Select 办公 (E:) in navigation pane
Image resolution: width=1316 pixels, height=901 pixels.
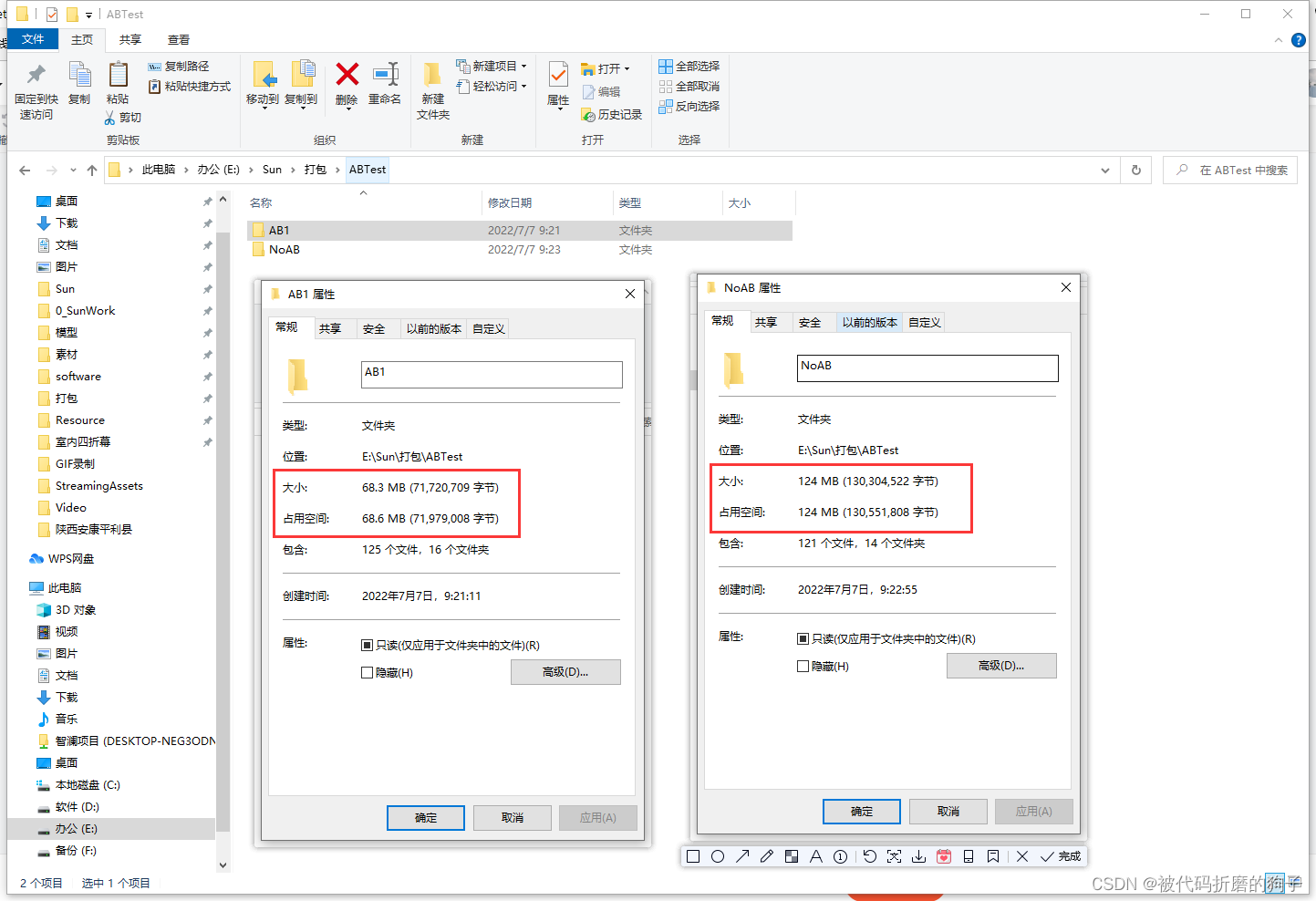tap(111, 829)
